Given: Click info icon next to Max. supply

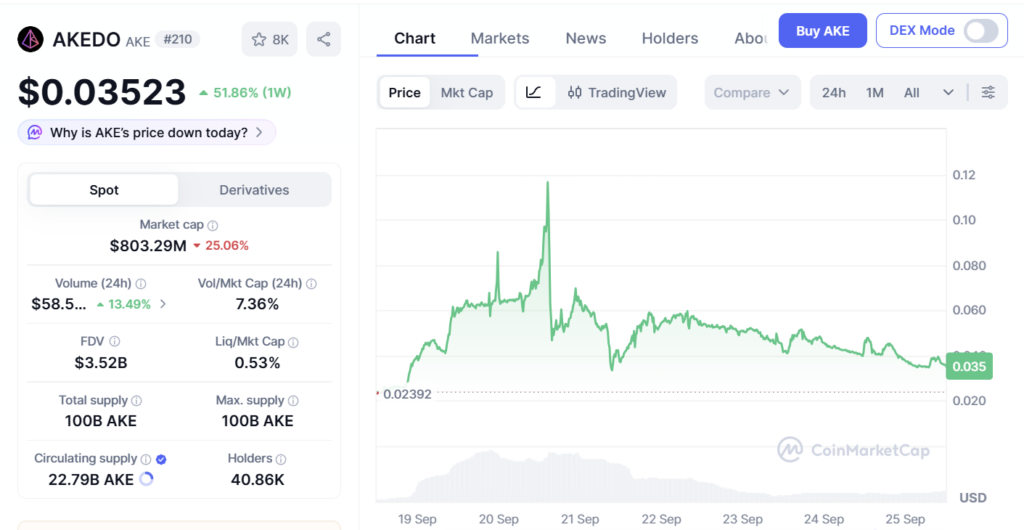Looking at the screenshot, I should coord(293,401).
